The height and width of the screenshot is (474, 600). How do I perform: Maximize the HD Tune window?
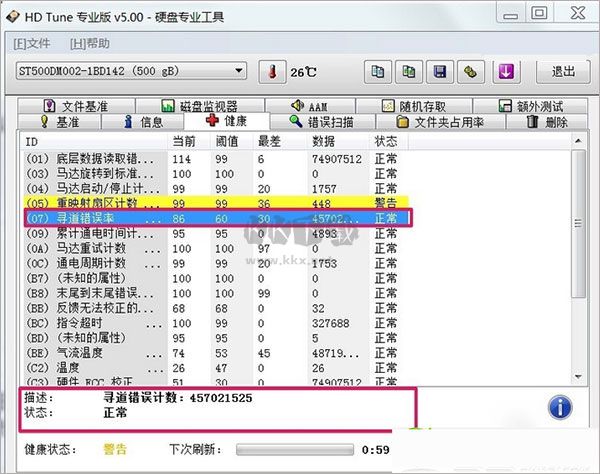pos(540,13)
